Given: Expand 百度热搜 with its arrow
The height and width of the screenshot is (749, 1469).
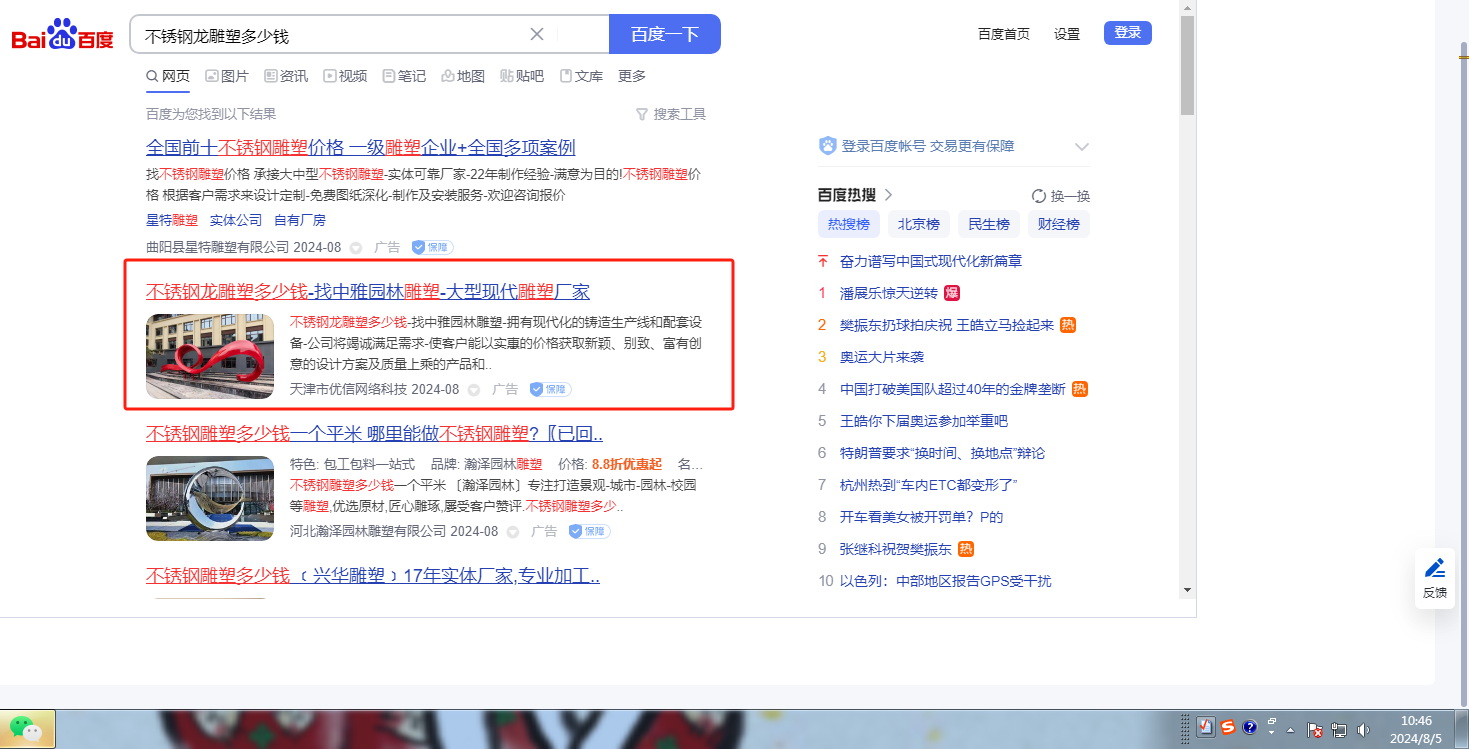Looking at the screenshot, I should (888, 195).
